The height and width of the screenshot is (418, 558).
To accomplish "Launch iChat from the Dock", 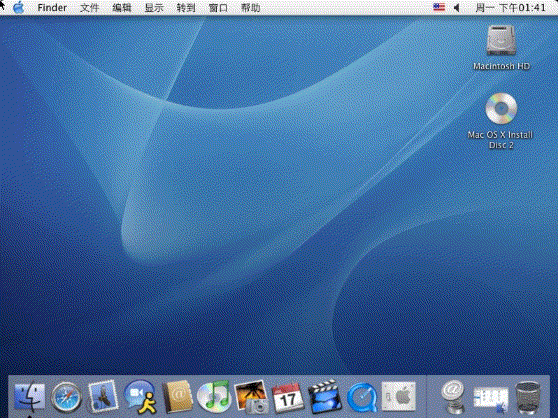I will [x=140, y=397].
